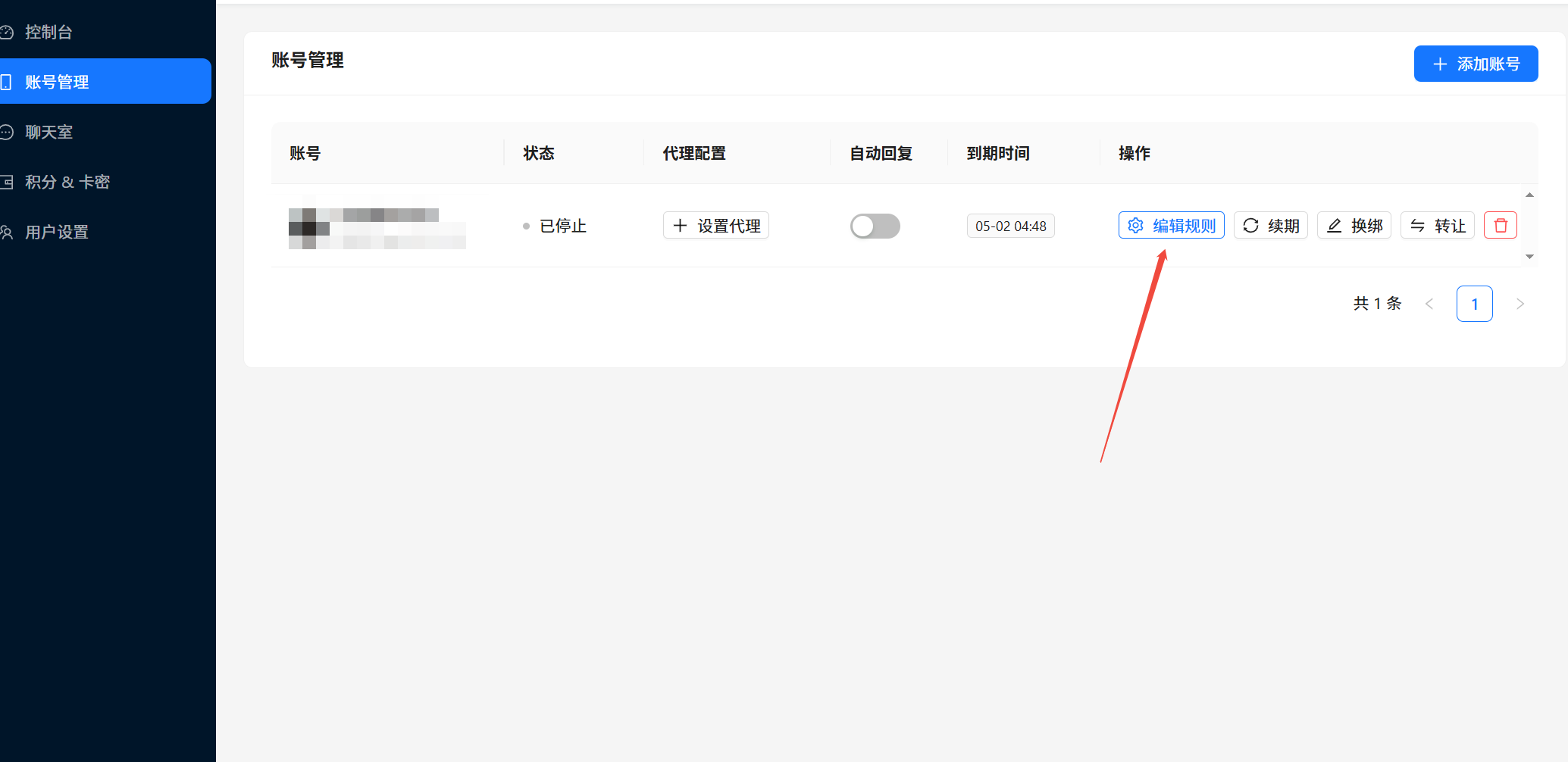Click the red trash delete icon

click(x=1500, y=226)
